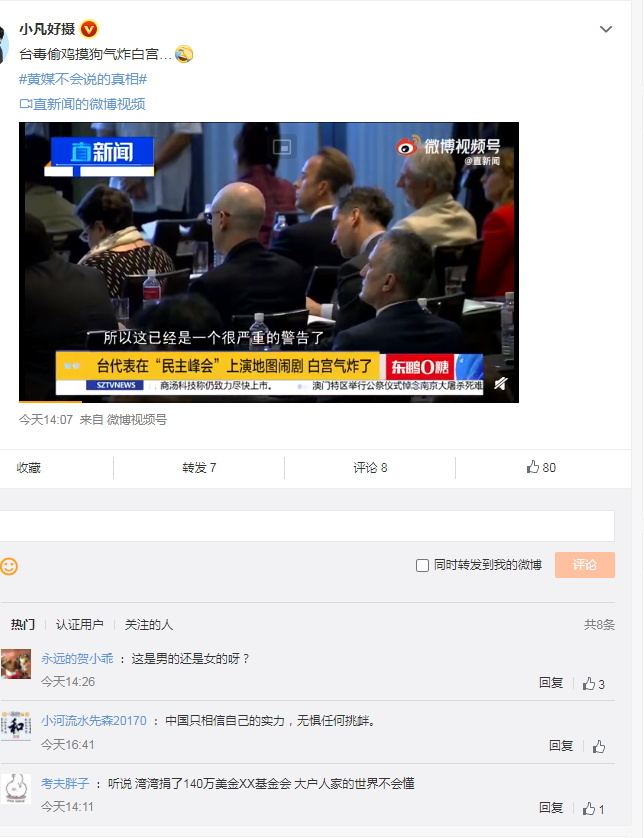Switch to 认证用户 comments tab
Viewport: 644px width, 838px height.
(x=80, y=624)
